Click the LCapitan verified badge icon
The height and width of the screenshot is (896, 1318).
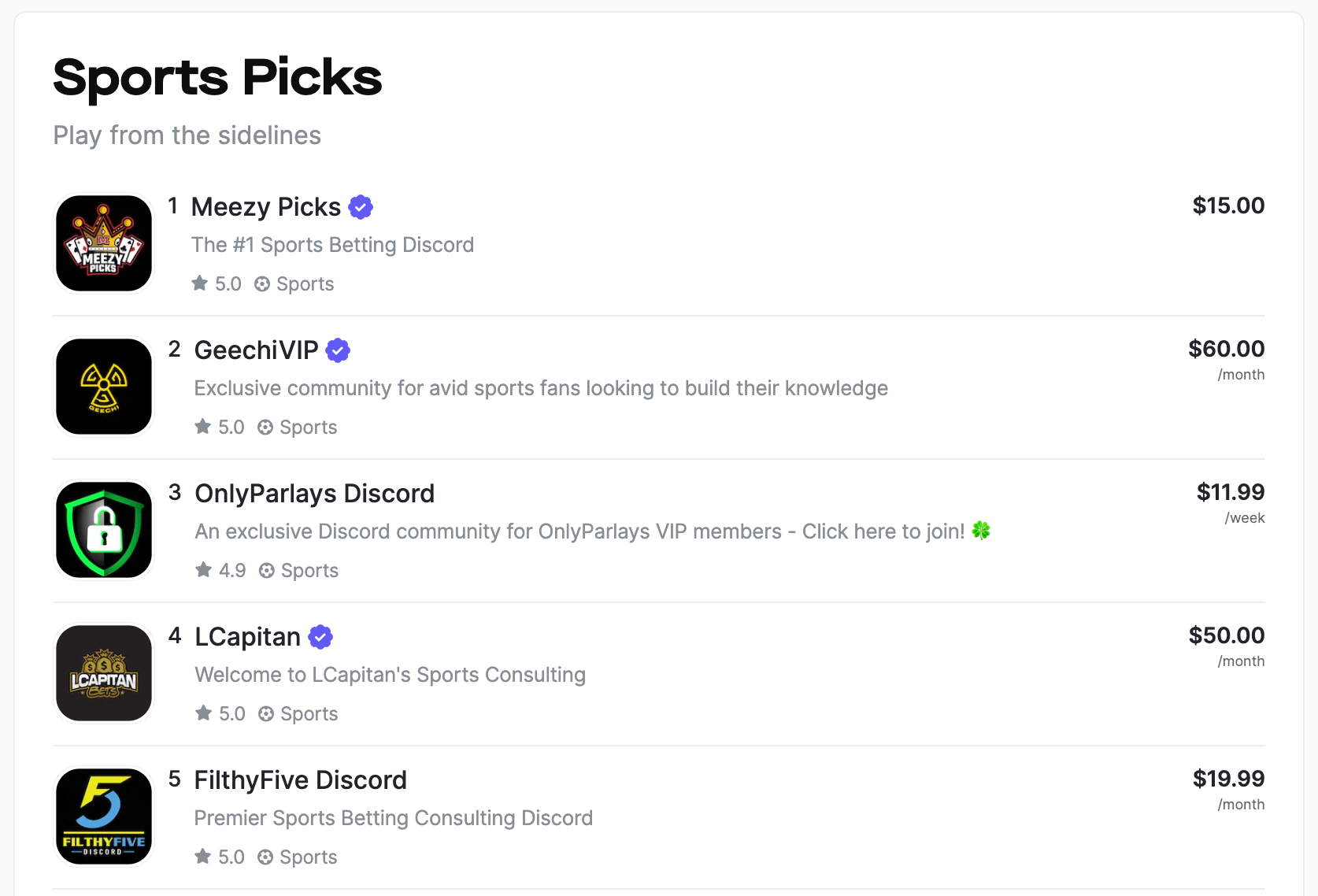click(x=319, y=637)
